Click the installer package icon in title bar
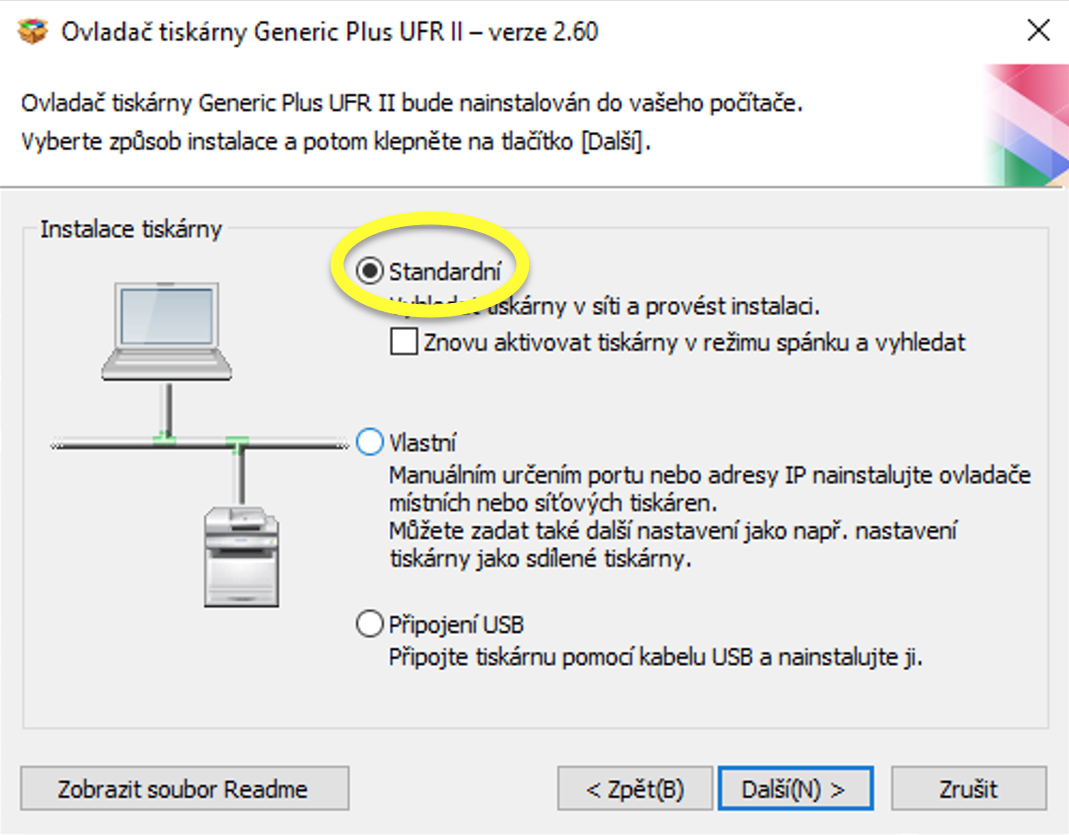Image resolution: width=1069 pixels, height=835 pixels. click(33, 32)
